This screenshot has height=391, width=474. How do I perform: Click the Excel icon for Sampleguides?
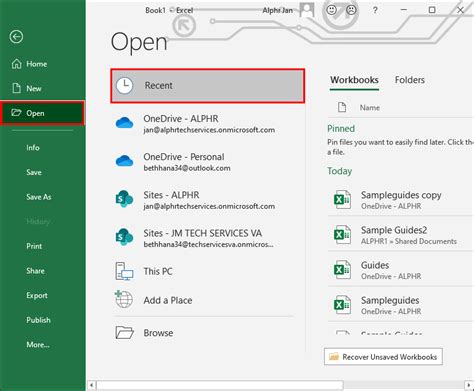point(342,305)
